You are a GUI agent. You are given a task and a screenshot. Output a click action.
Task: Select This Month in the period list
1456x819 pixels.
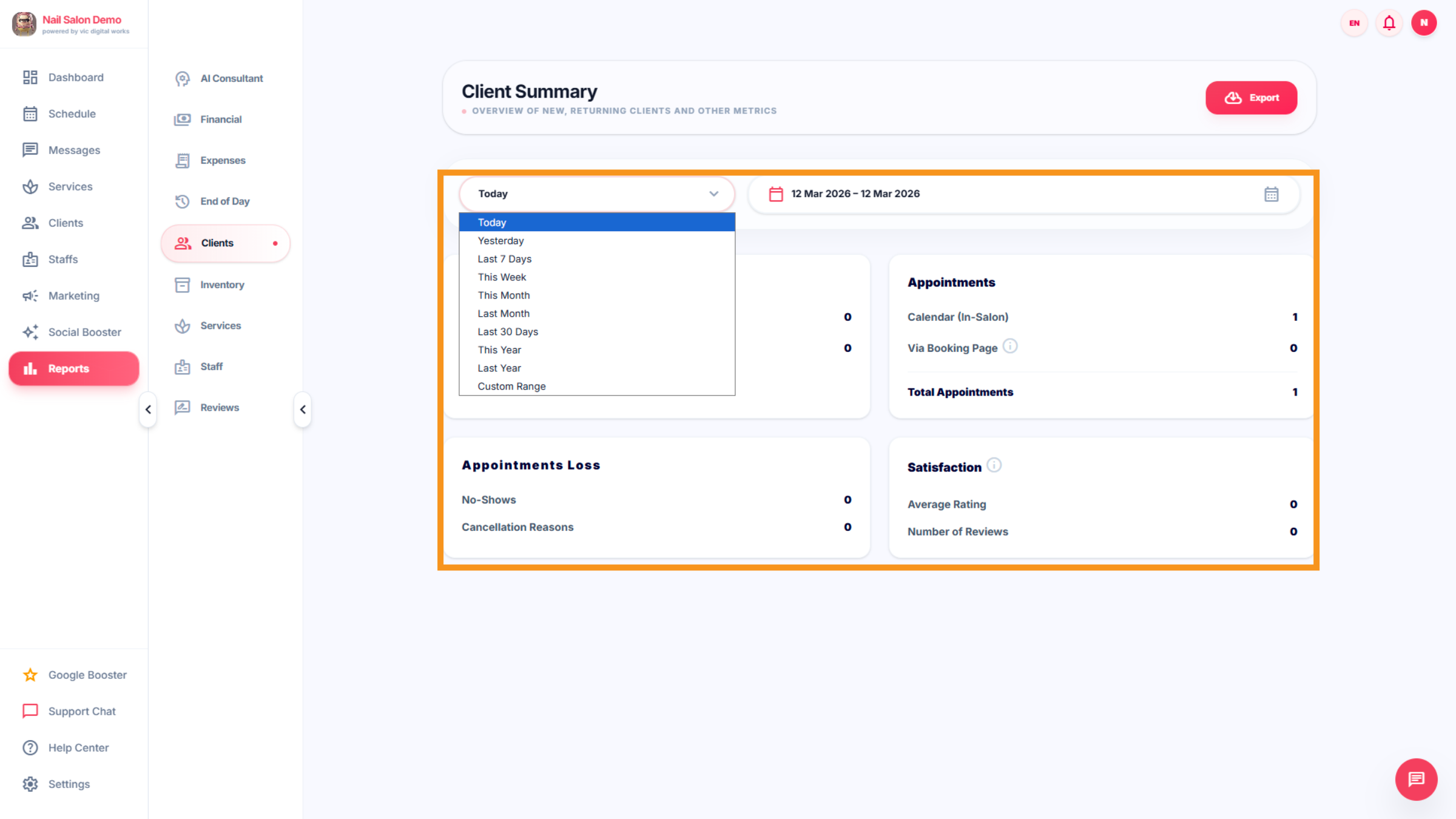(x=504, y=295)
